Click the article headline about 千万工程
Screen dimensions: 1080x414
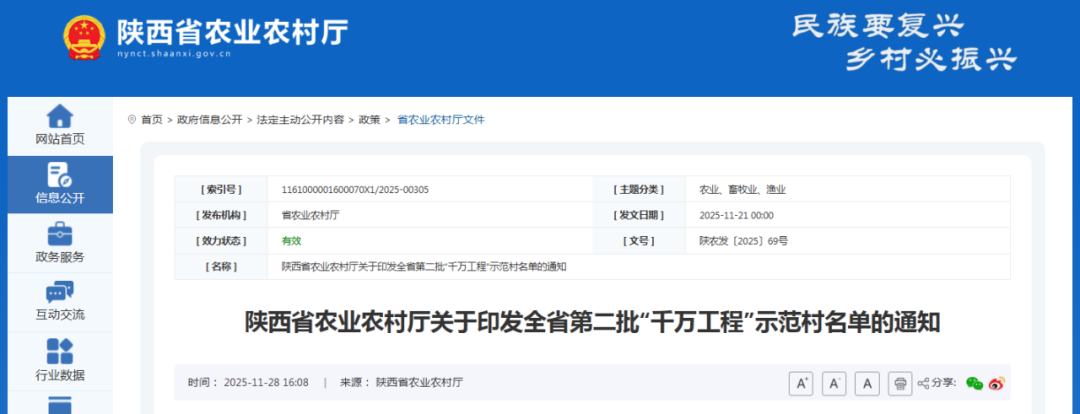(592, 323)
